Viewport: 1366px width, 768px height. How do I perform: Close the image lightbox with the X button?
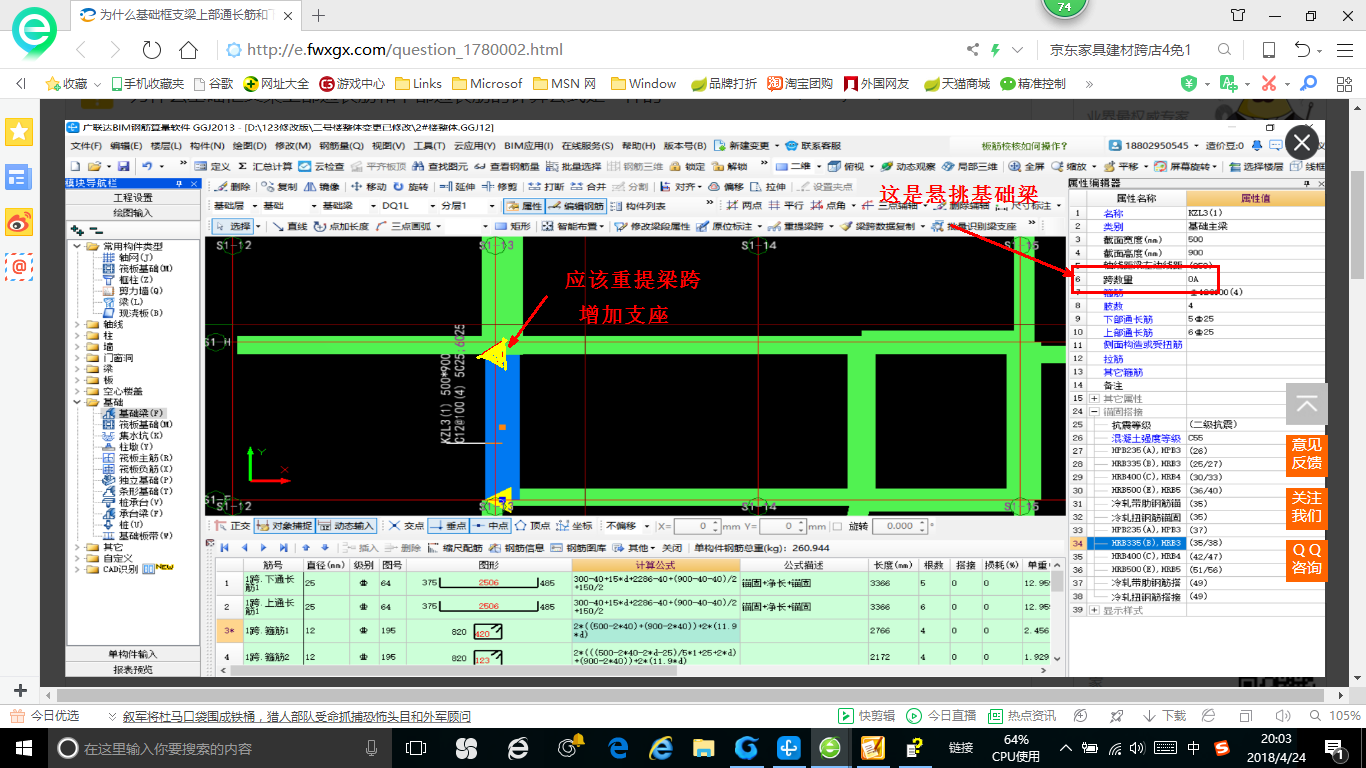(1301, 141)
